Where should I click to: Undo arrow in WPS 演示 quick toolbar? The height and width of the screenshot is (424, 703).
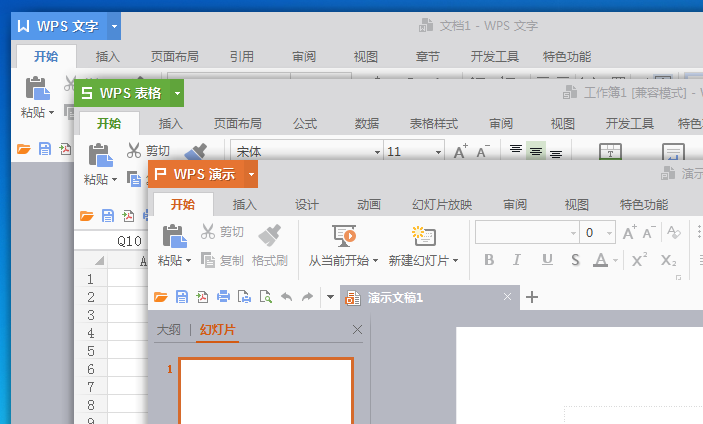[286, 297]
